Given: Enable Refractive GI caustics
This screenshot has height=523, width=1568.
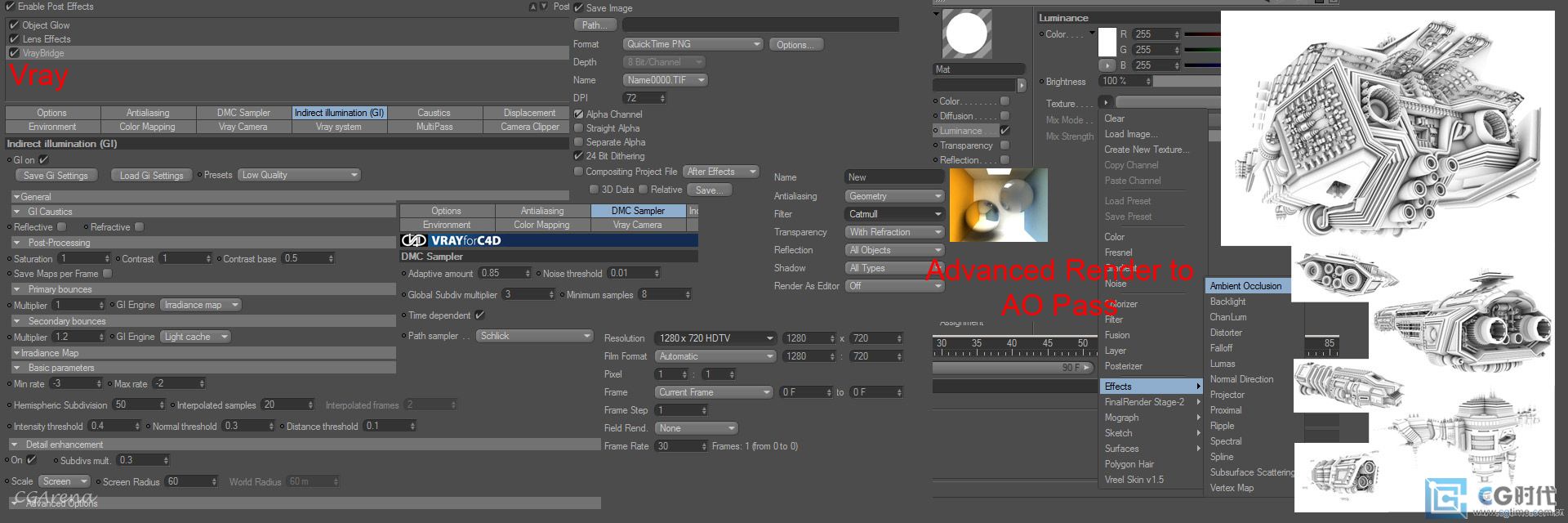Looking at the screenshot, I should point(139,227).
